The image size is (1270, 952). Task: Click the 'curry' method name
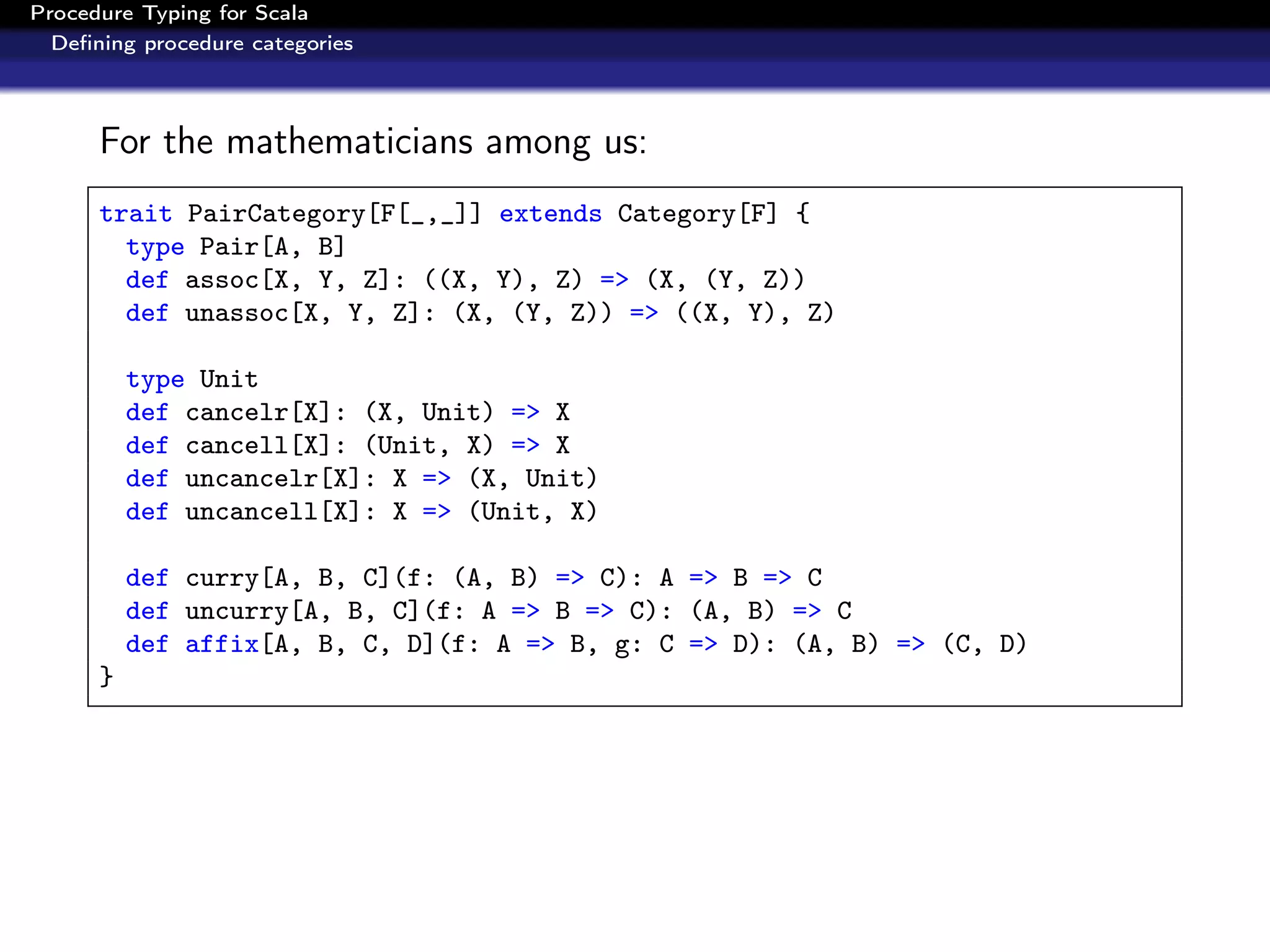(221, 578)
